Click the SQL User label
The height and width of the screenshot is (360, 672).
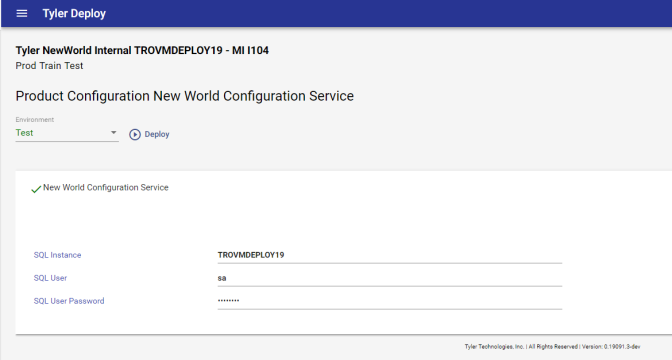coord(50,278)
